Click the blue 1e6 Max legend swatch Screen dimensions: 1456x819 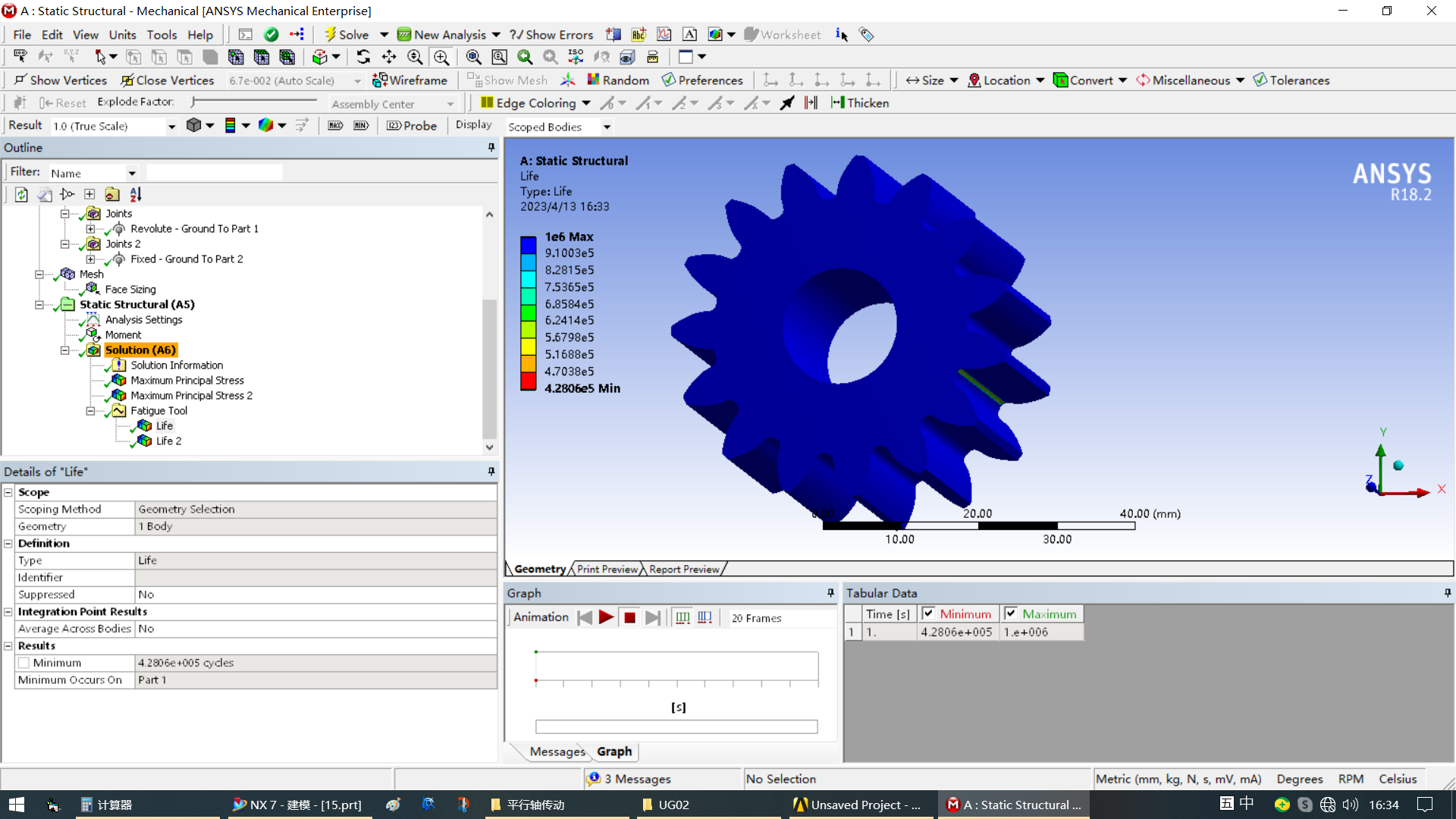click(x=528, y=245)
